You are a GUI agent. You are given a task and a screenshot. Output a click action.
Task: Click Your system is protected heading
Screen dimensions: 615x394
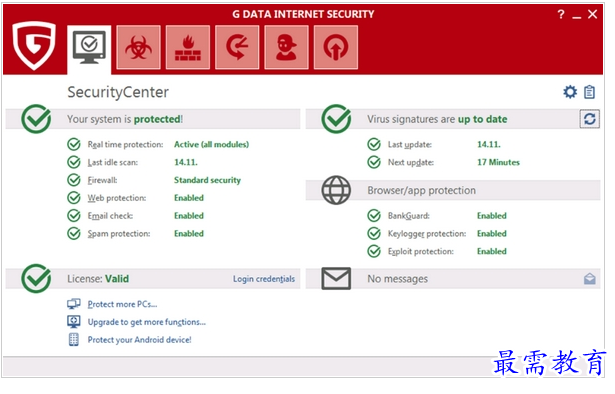pyautogui.click(x=125, y=119)
